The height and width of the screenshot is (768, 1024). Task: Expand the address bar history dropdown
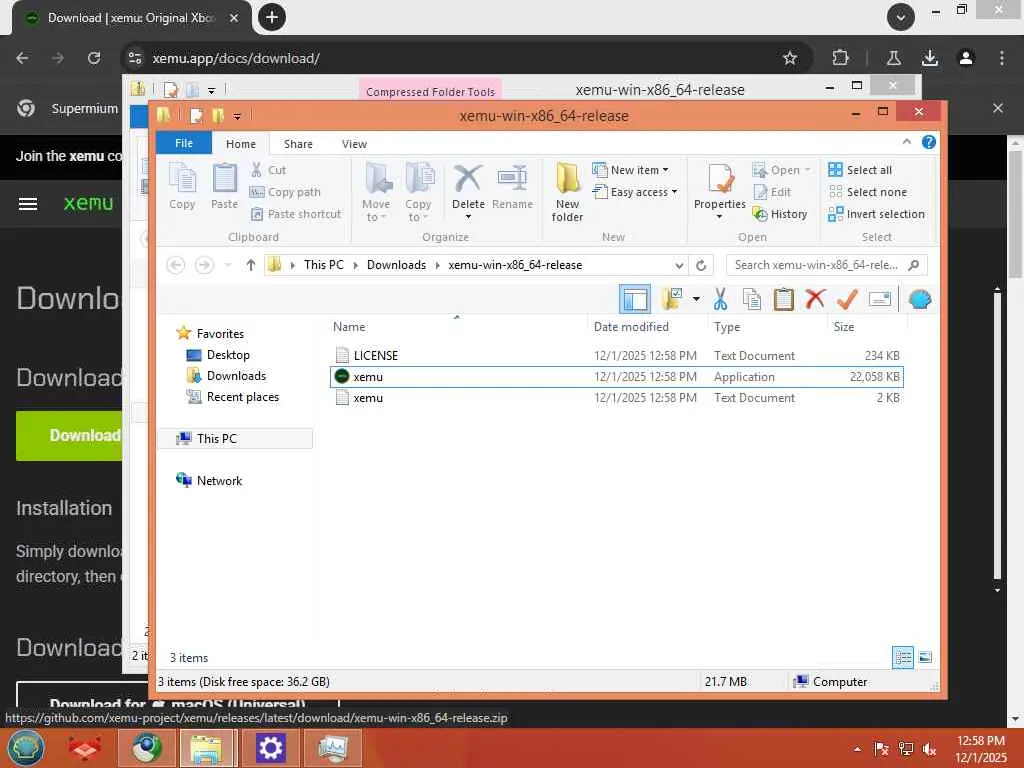tap(679, 265)
